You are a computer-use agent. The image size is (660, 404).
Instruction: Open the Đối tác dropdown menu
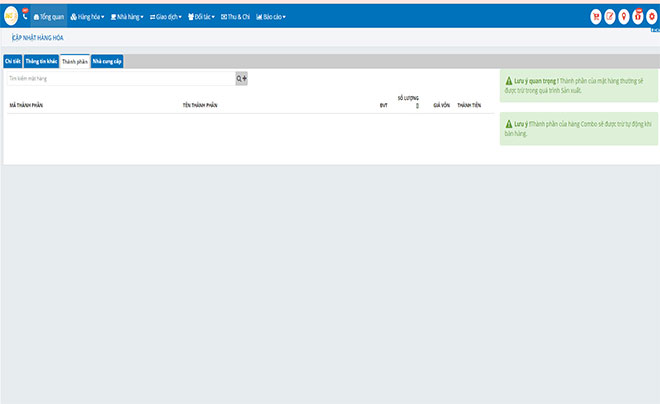point(201,17)
